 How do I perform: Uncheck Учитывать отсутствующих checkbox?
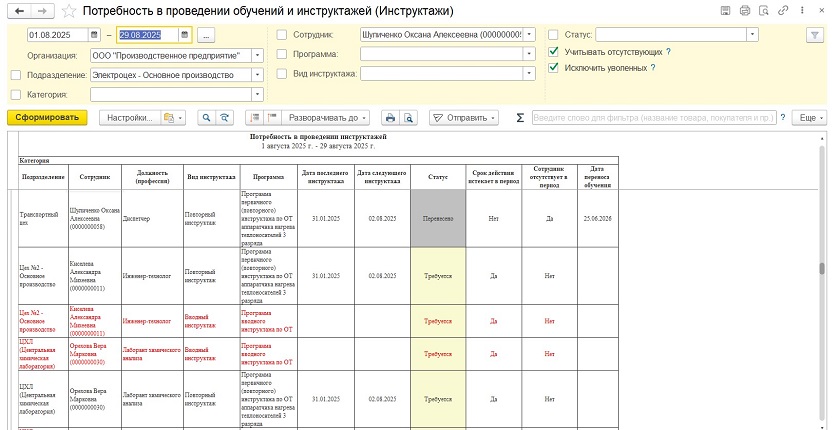pyautogui.click(x=553, y=52)
